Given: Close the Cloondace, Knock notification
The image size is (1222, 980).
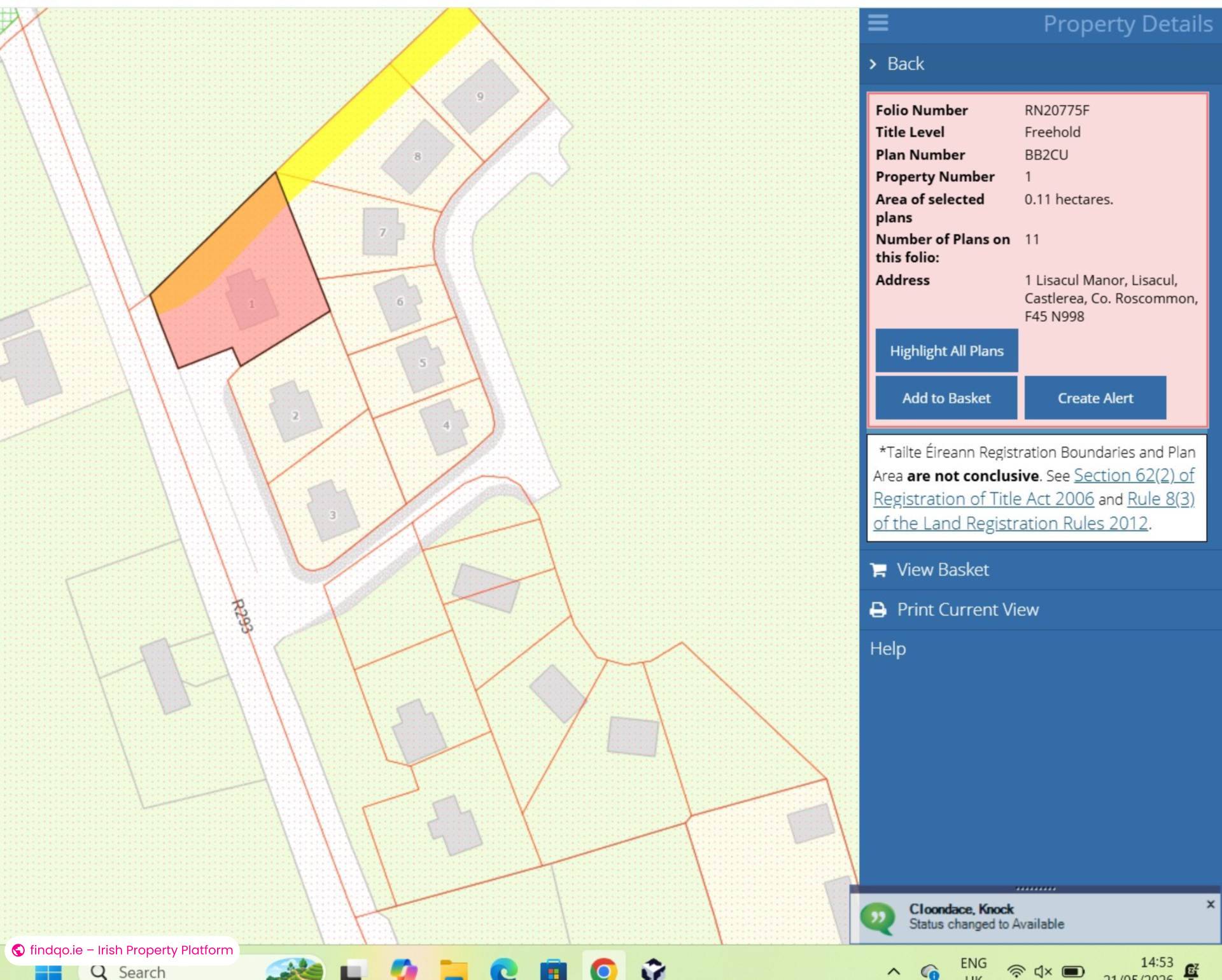Looking at the screenshot, I should point(1210,904).
